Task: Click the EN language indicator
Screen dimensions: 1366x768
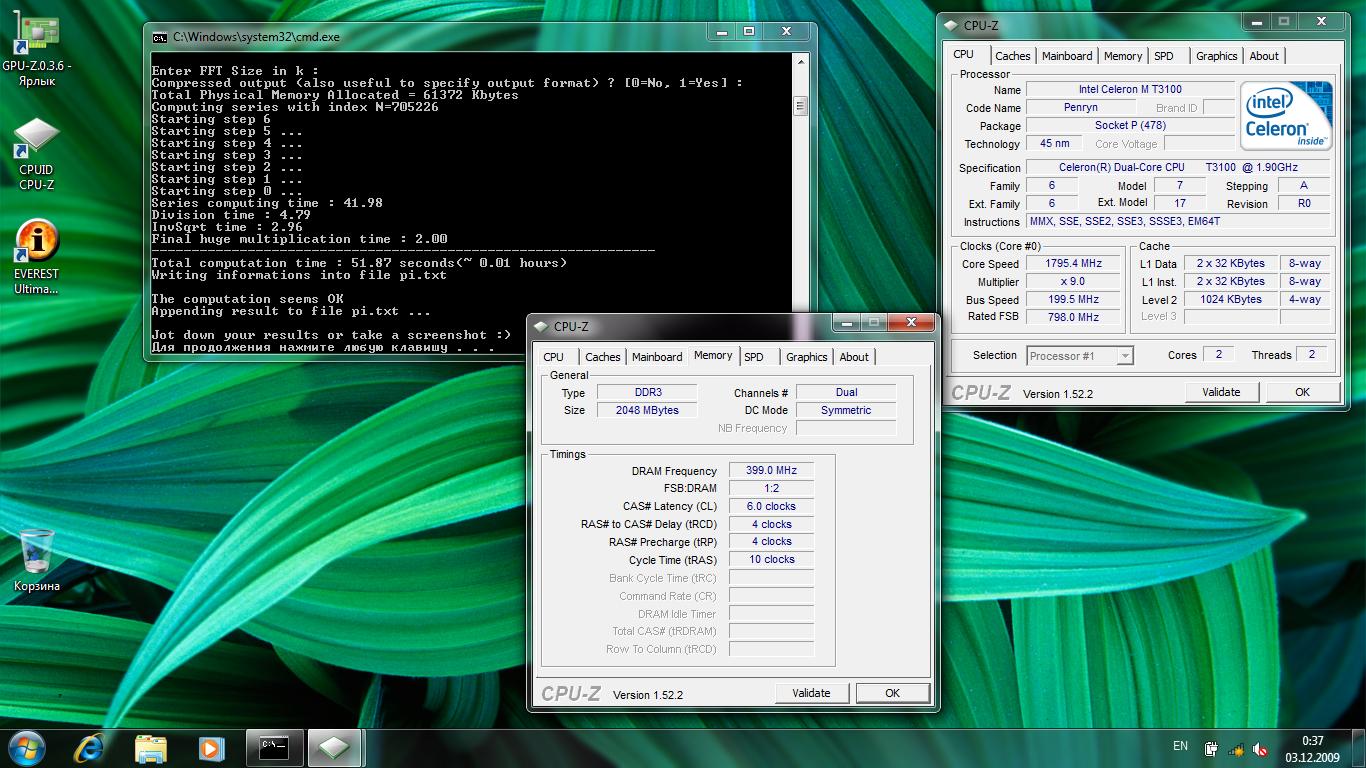Action: coord(1180,746)
